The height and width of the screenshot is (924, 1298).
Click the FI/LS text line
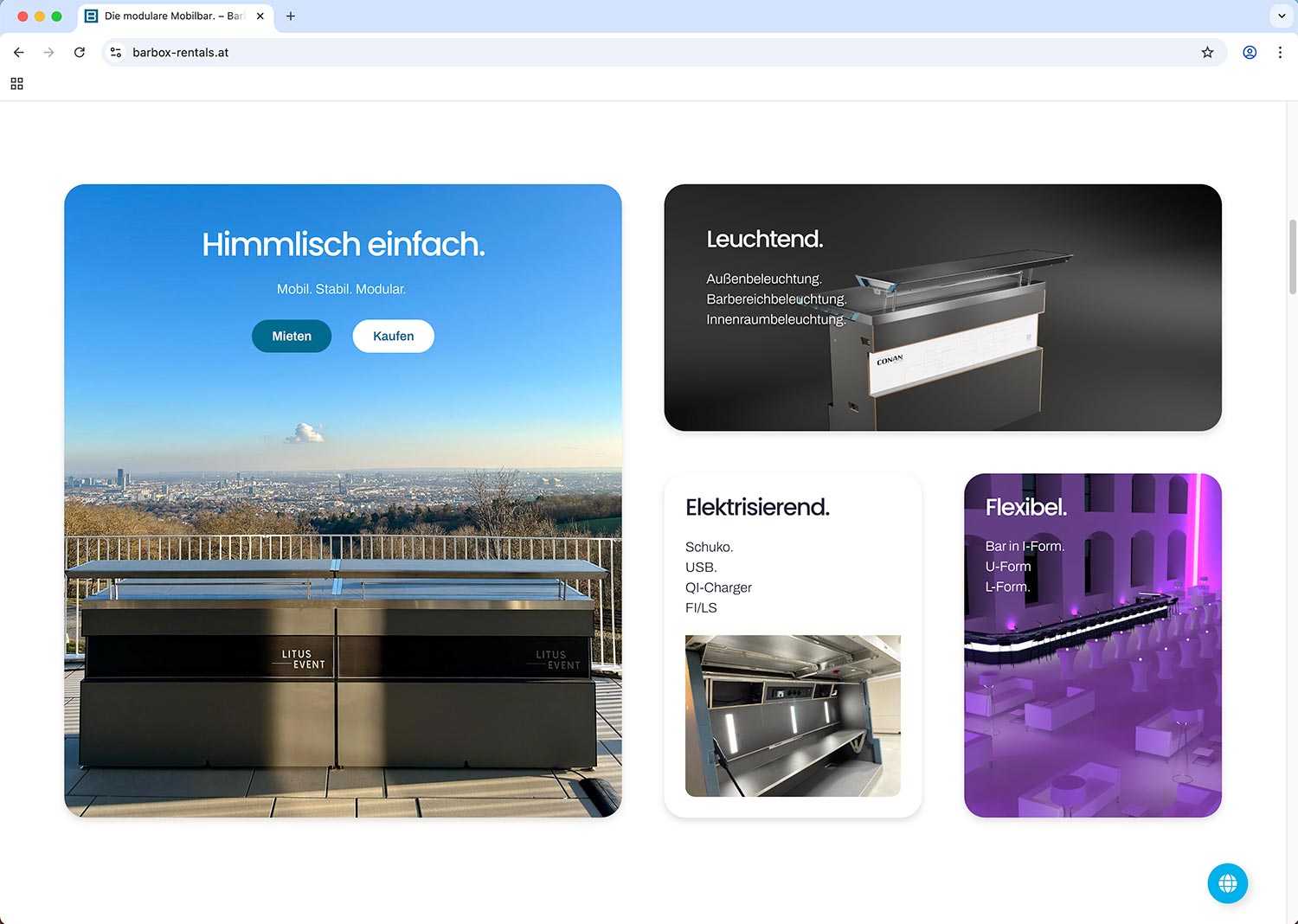pyautogui.click(x=701, y=608)
